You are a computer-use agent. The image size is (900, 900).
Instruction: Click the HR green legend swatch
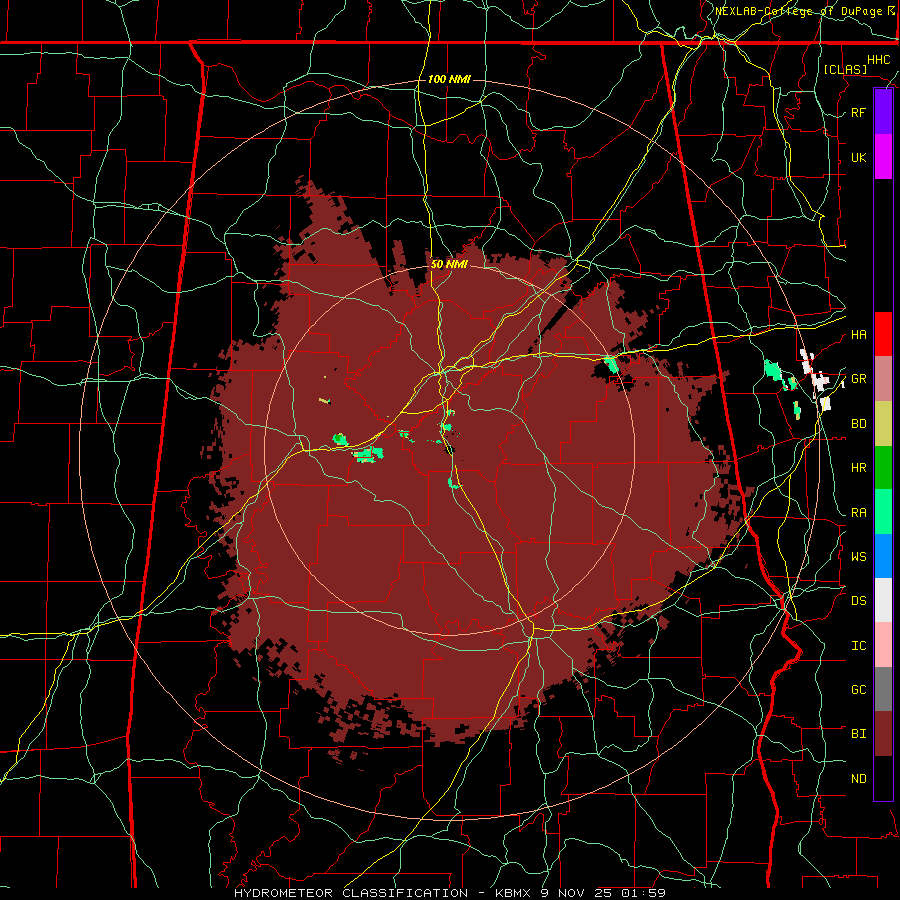click(x=883, y=467)
